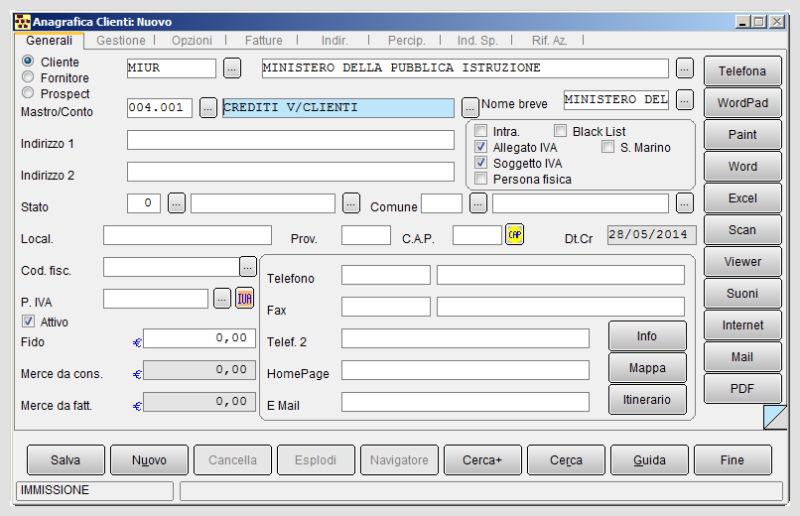Image resolution: width=800 pixels, height=516 pixels.
Task: Open lookup next to Comune code field
Action: 478,204
